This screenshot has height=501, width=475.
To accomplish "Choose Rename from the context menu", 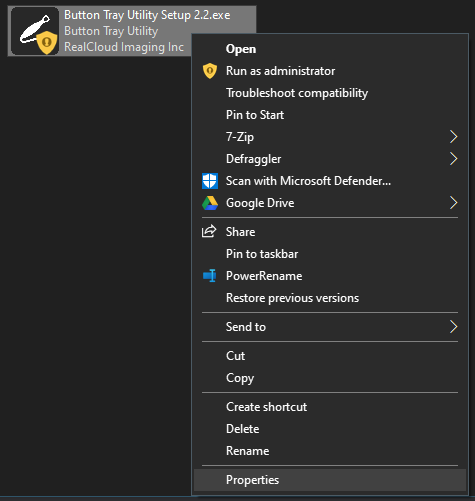I will (330, 451).
